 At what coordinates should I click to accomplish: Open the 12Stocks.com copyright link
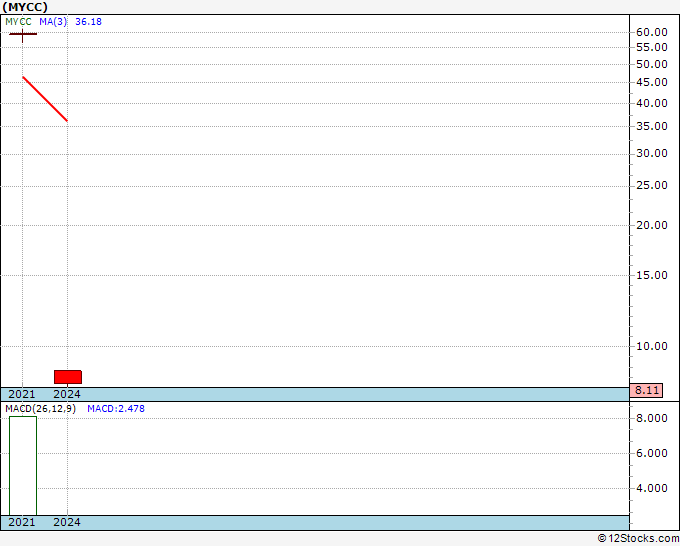638,539
